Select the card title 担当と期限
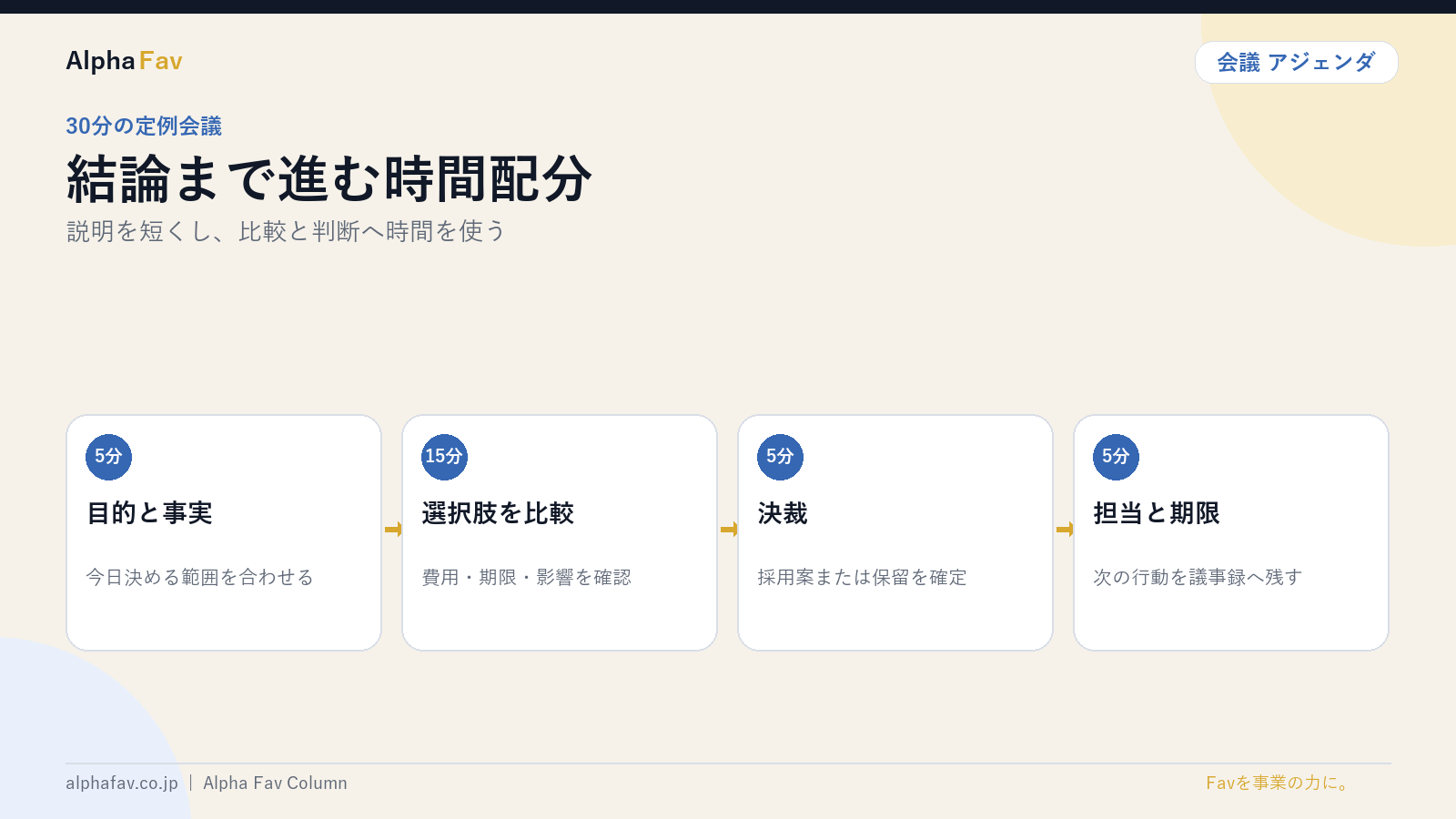1456x819 pixels. click(1157, 513)
